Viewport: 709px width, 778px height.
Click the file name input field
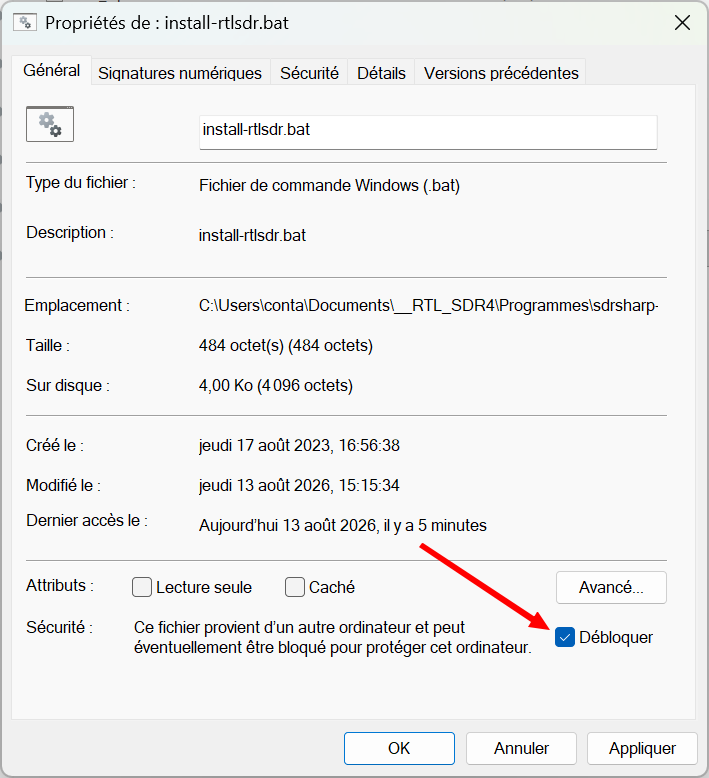click(x=428, y=132)
